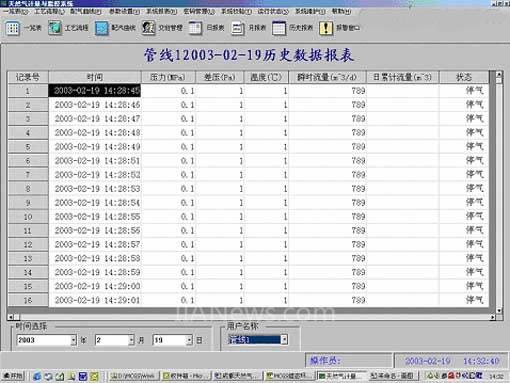Open the 日报表 daily report icon

[x=195, y=28]
